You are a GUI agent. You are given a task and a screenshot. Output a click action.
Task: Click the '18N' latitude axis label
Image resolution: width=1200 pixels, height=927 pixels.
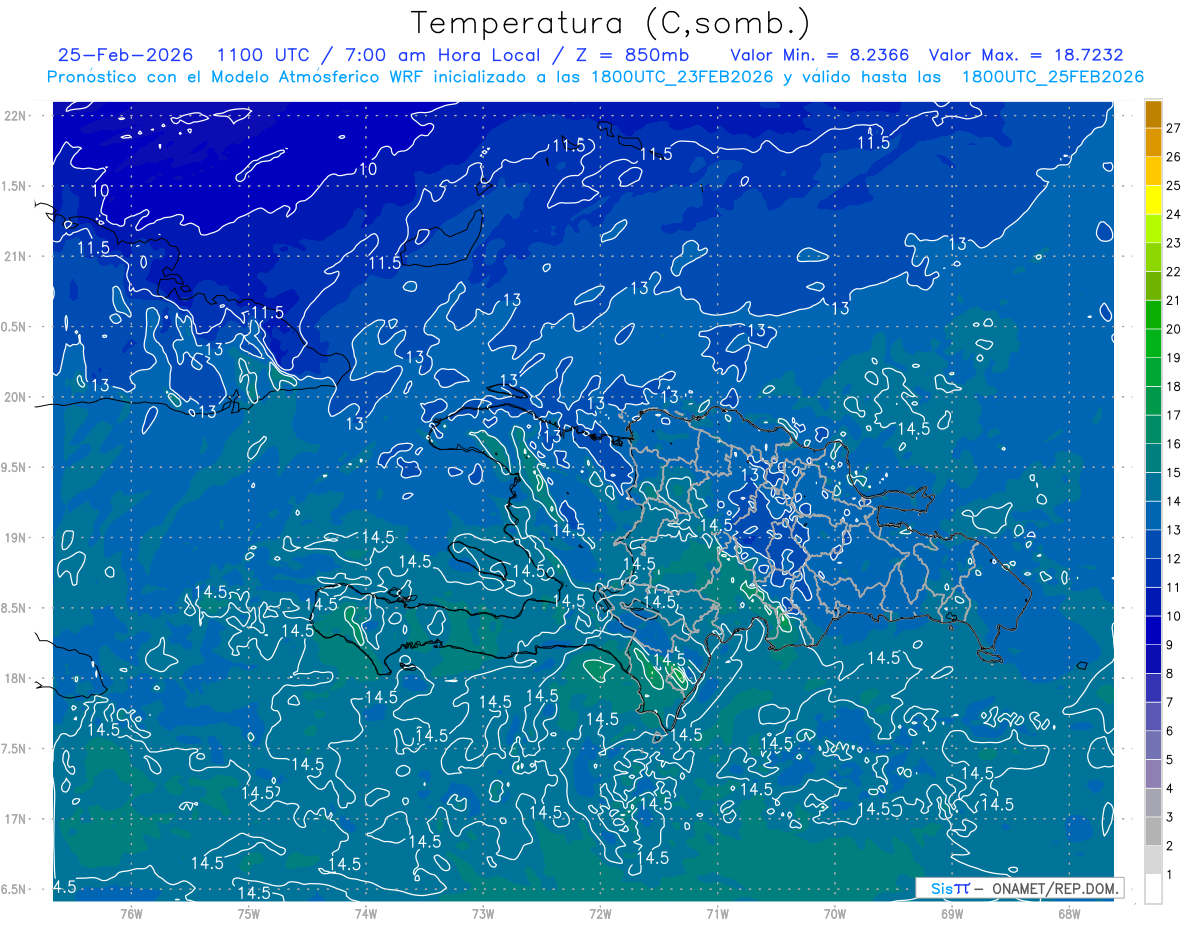coord(14,678)
